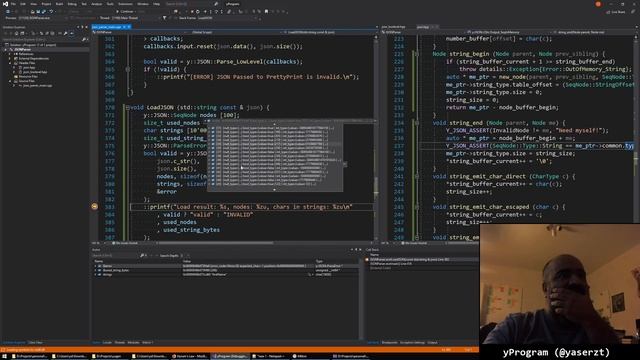The image size is (640, 360).
Task: Collapse the Source Files folder
Action: coord(9,81)
